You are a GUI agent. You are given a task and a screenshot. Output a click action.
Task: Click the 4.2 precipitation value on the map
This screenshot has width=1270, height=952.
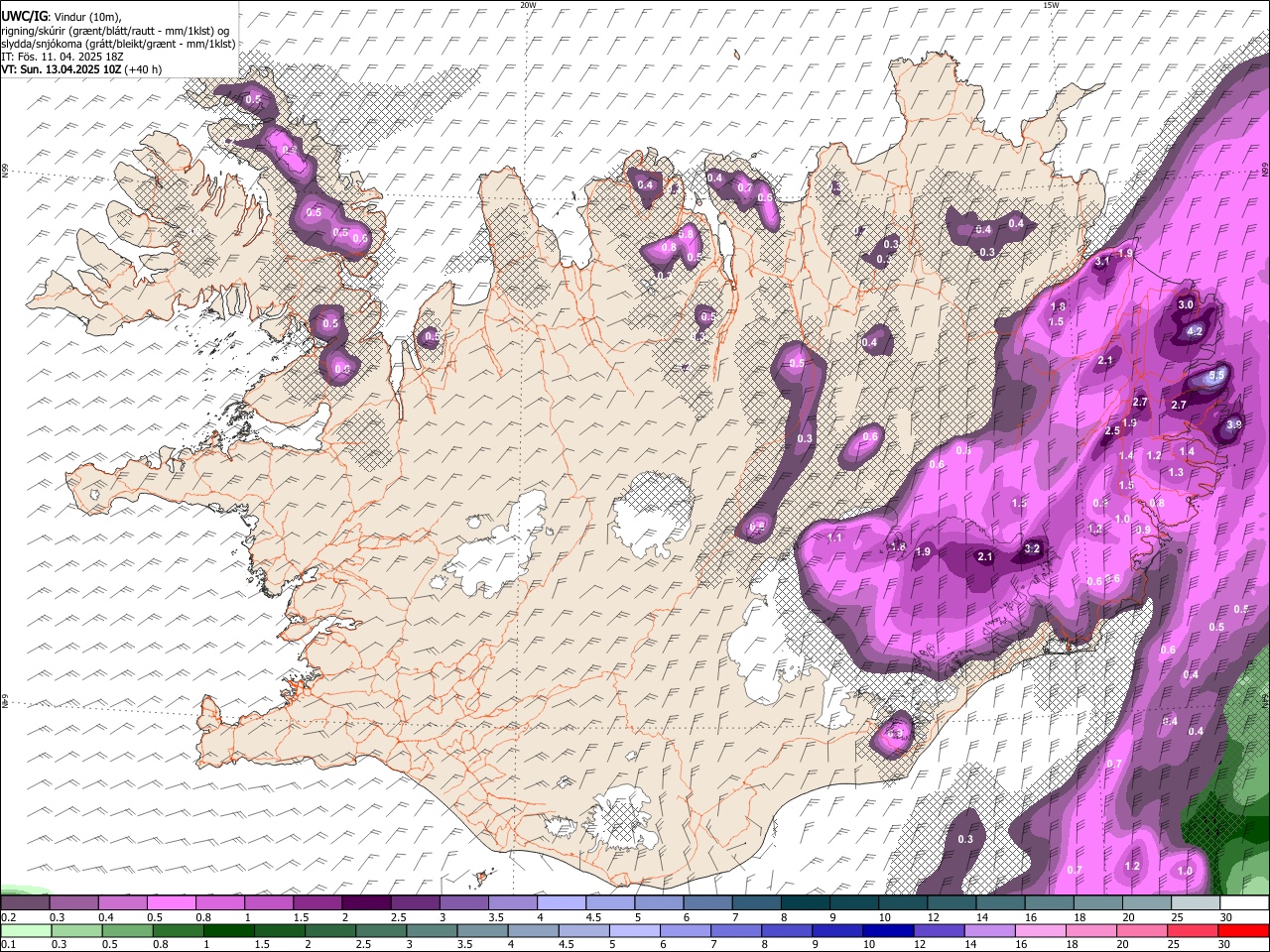1195,331
